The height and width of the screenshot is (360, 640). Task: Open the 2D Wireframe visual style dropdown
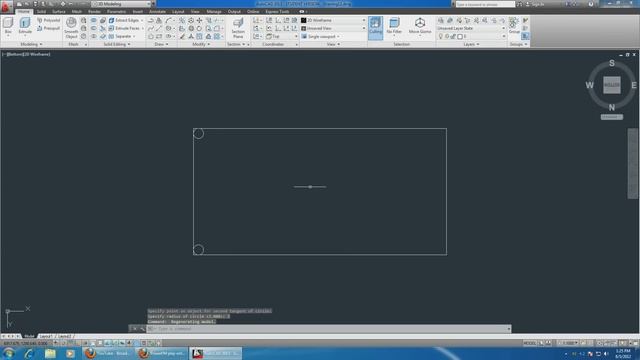(x=333, y=20)
